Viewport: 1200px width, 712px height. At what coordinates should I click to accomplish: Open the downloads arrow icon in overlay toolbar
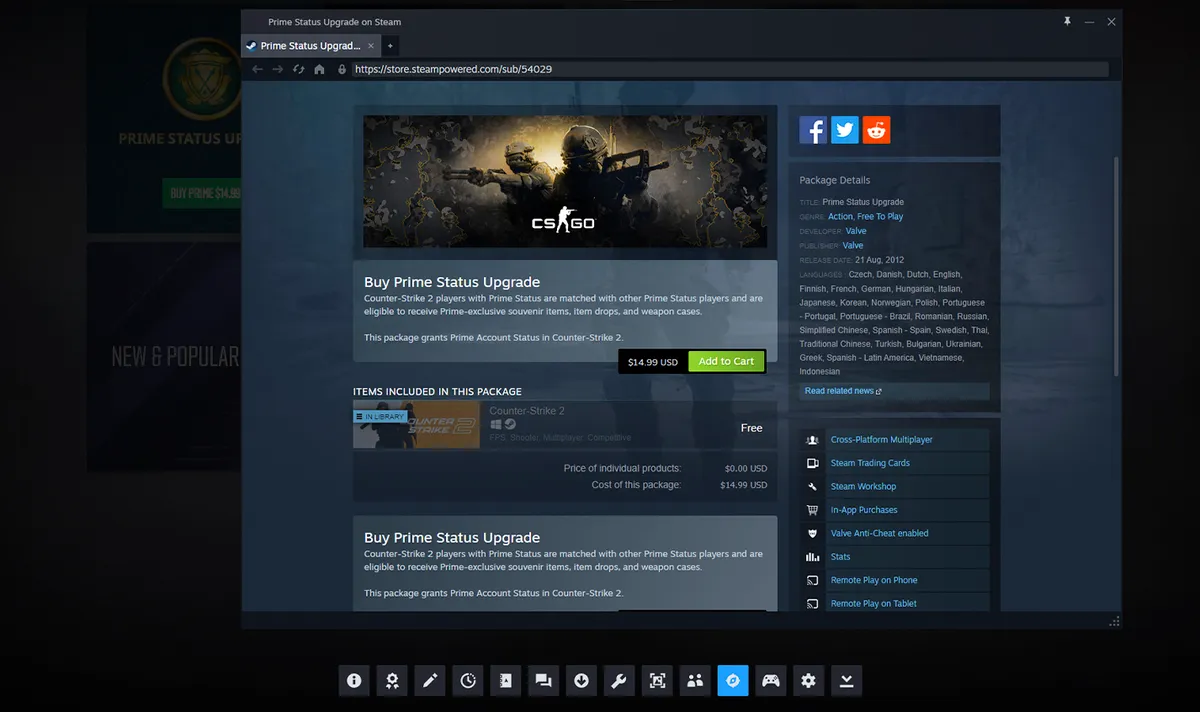pyautogui.click(x=582, y=681)
